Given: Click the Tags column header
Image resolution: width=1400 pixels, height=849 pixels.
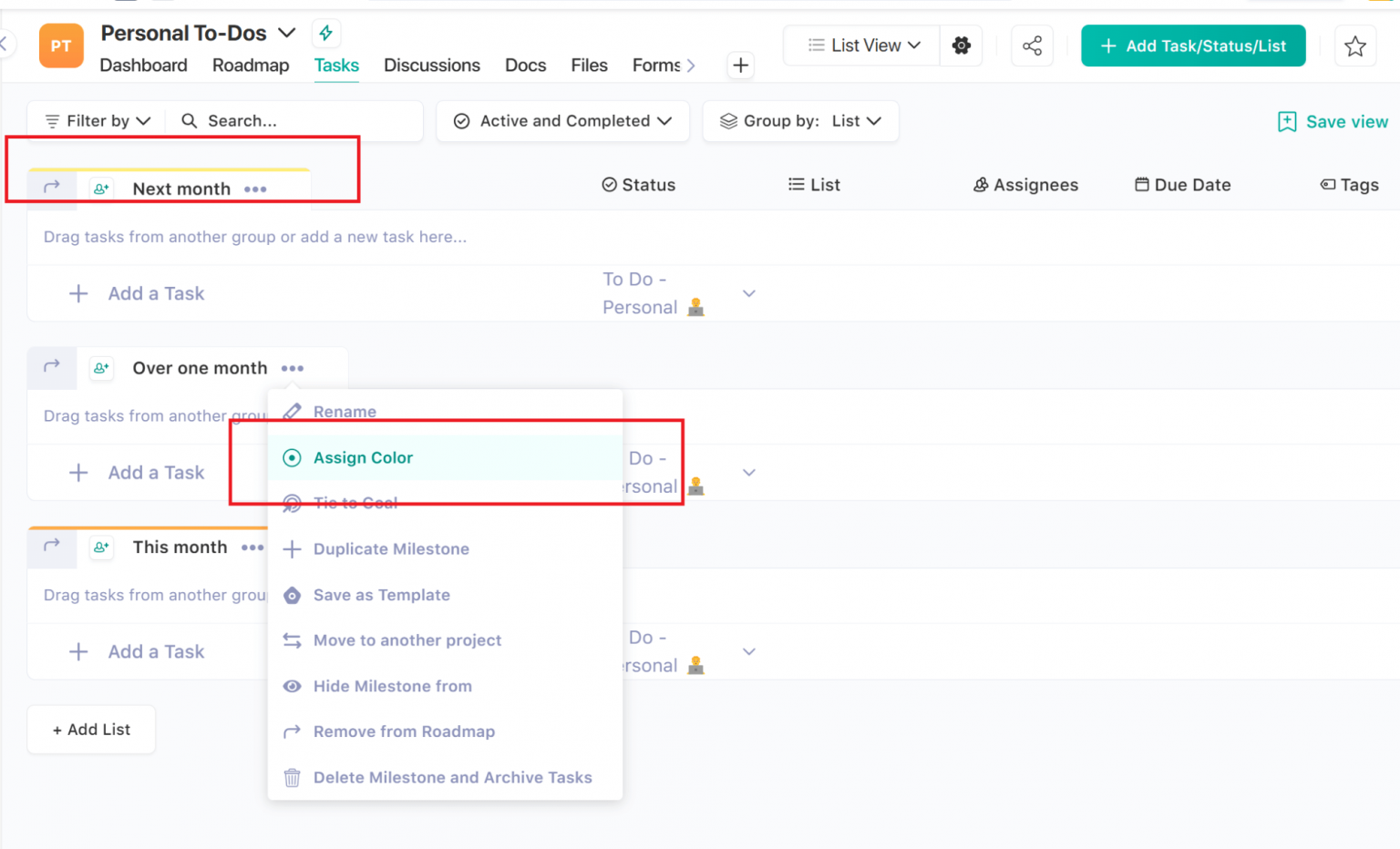Looking at the screenshot, I should click(x=1349, y=185).
